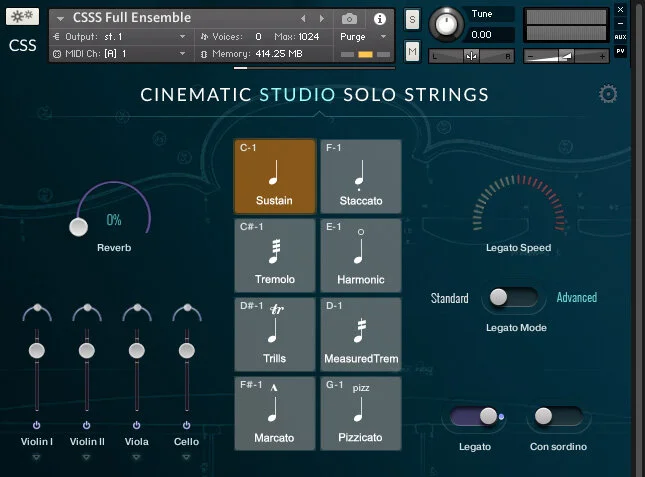Click the Voices 0 readout
Image resolution: width=645 pixels, height=477 pixels.
point(258,37)
